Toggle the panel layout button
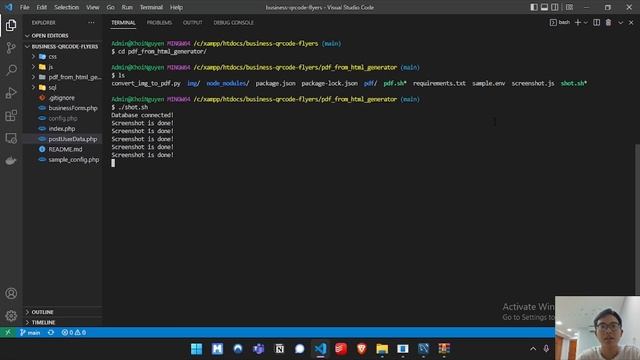This screenshot has height=360, width=640. tap(544, 7)
